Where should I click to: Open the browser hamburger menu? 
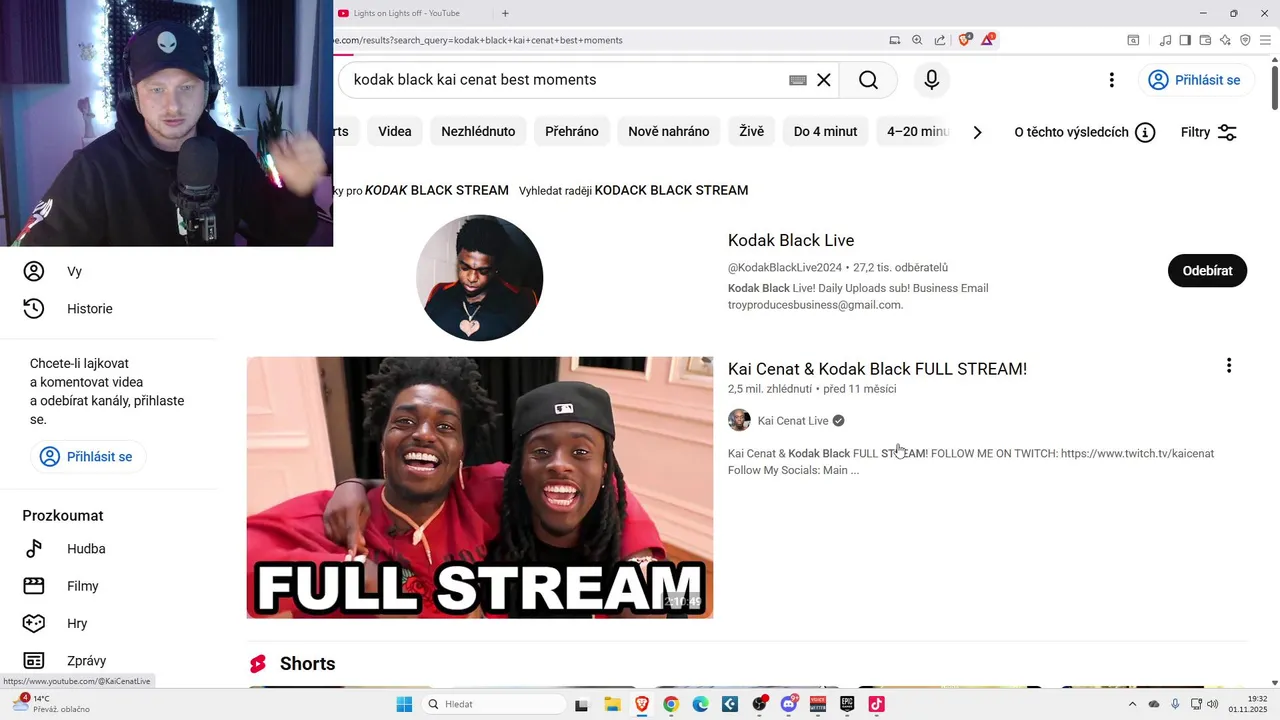(1265, 40)
